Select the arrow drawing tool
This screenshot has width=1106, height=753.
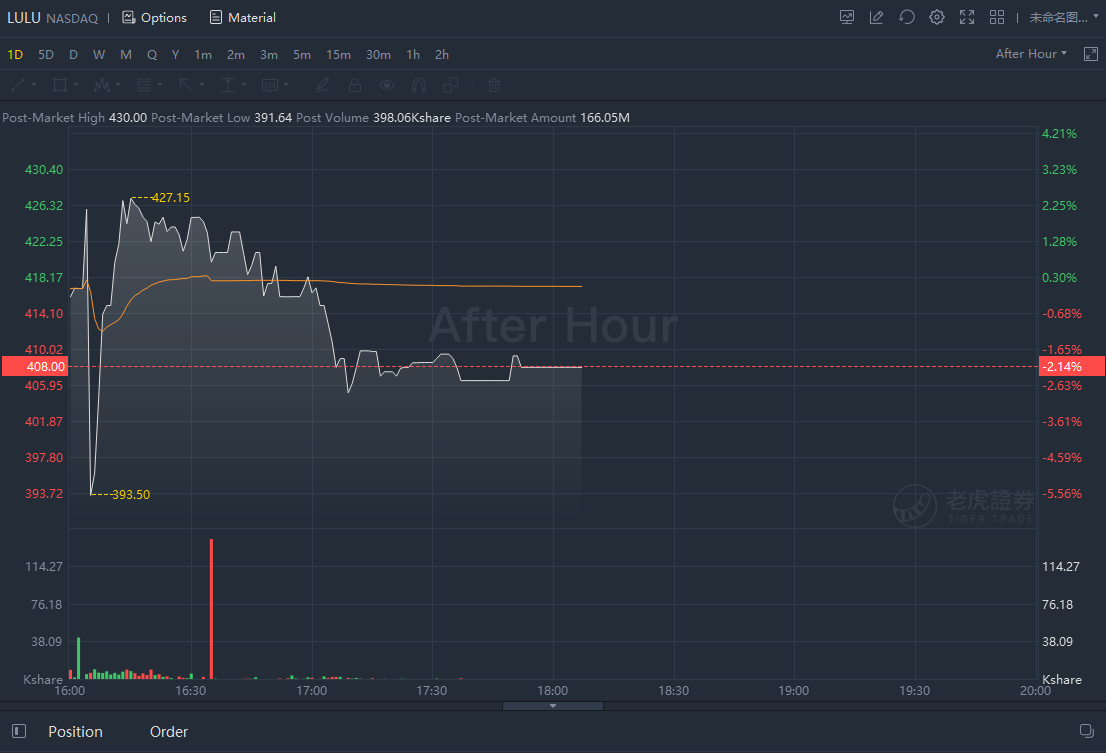point(186,85)
